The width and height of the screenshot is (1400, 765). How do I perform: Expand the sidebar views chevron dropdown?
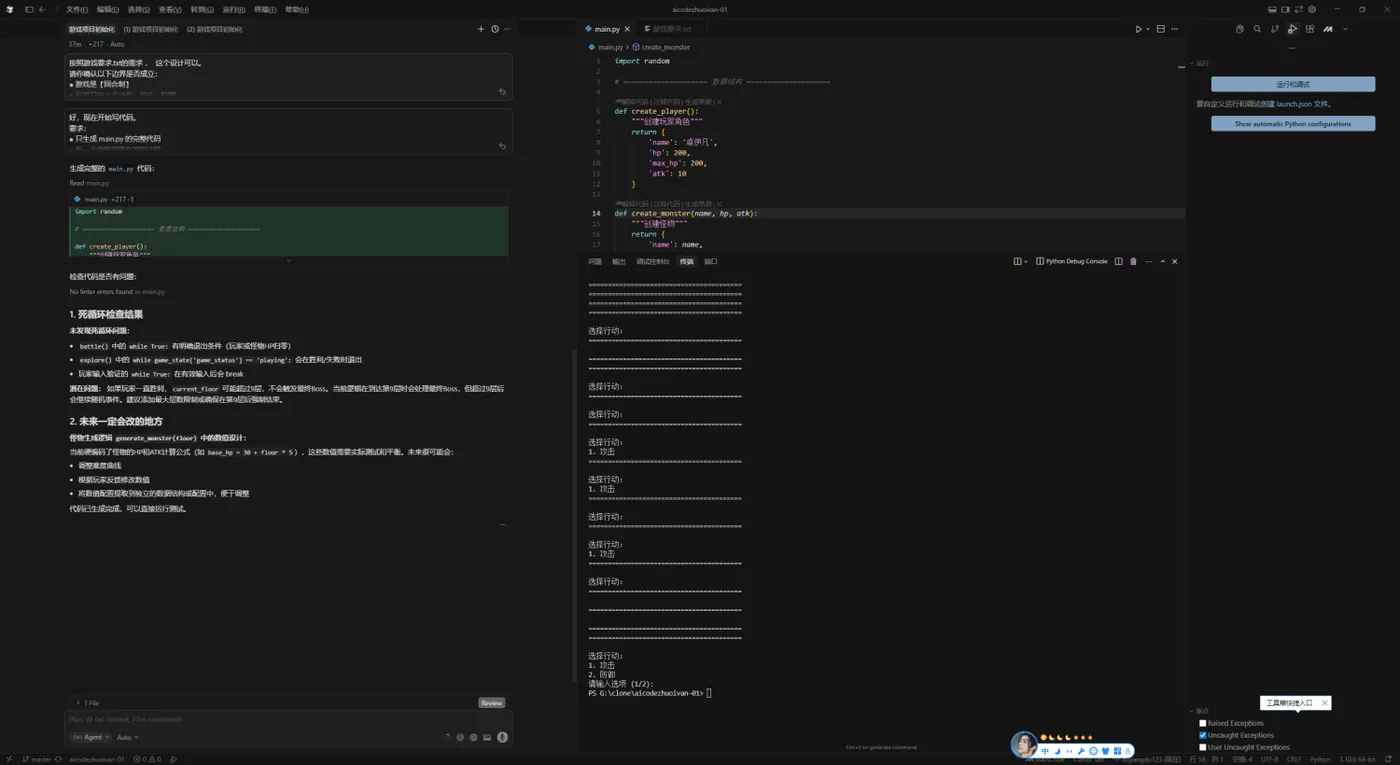pyautogui.click(x=1345, y=29)
